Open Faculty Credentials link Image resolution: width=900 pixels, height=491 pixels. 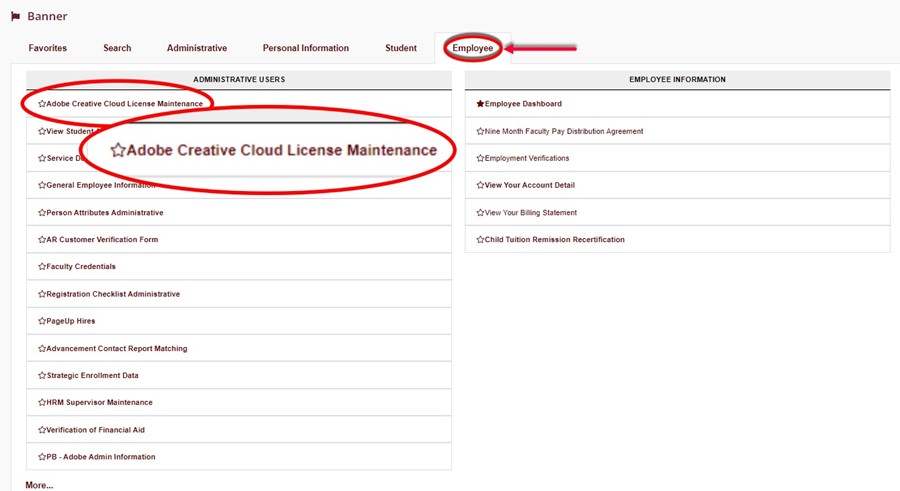(81, 266)
